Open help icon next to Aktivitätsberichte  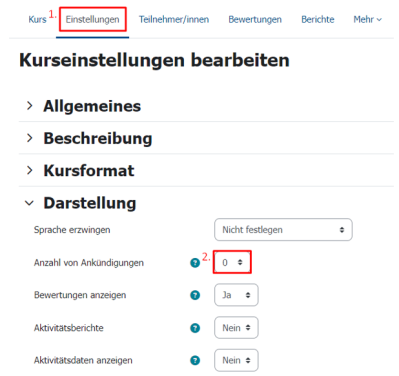tap(195, 328)
